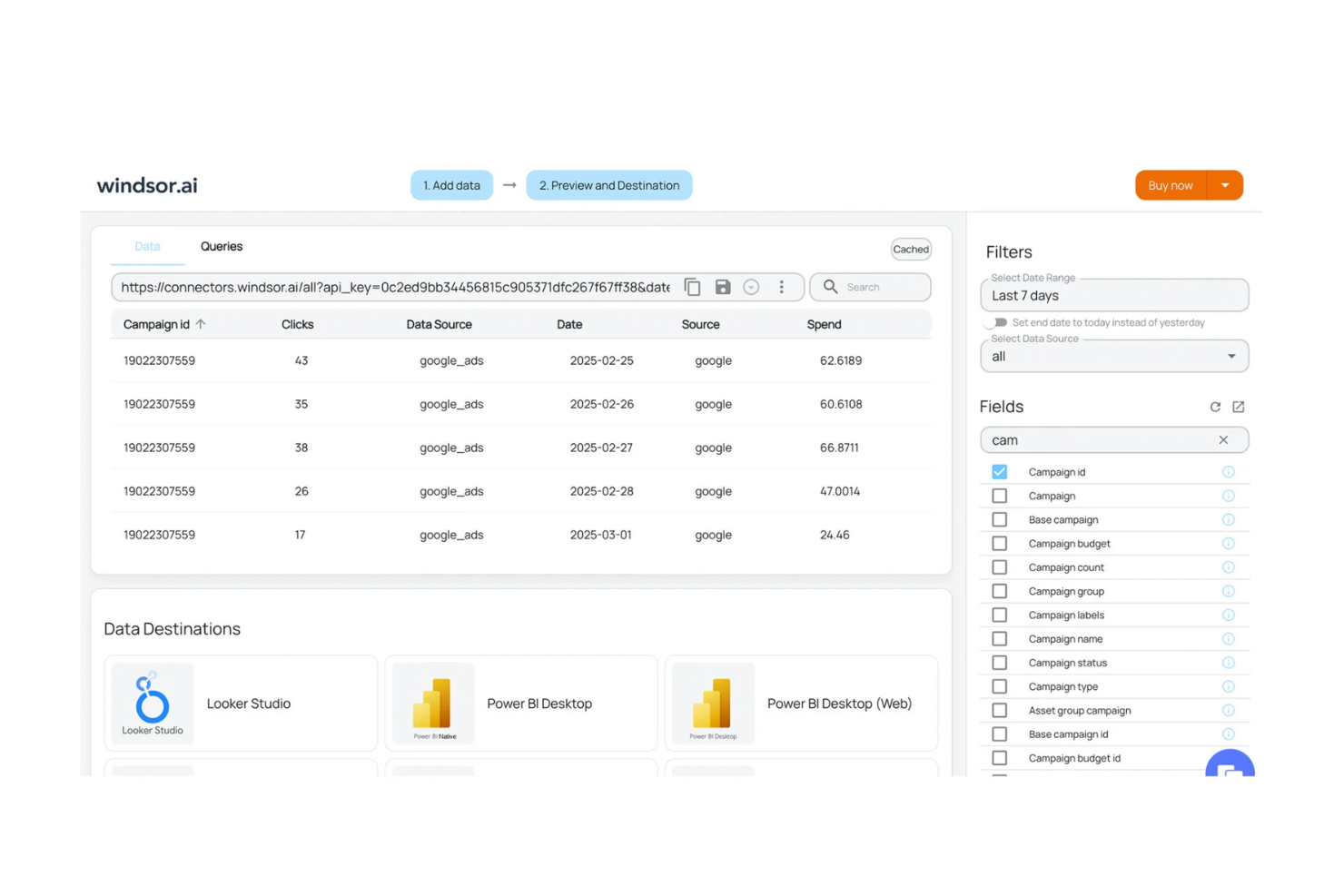This screenshot has height=896, width=1344.
Task: Sort by the Campaign id column arrow
Action: click(201, 323)
